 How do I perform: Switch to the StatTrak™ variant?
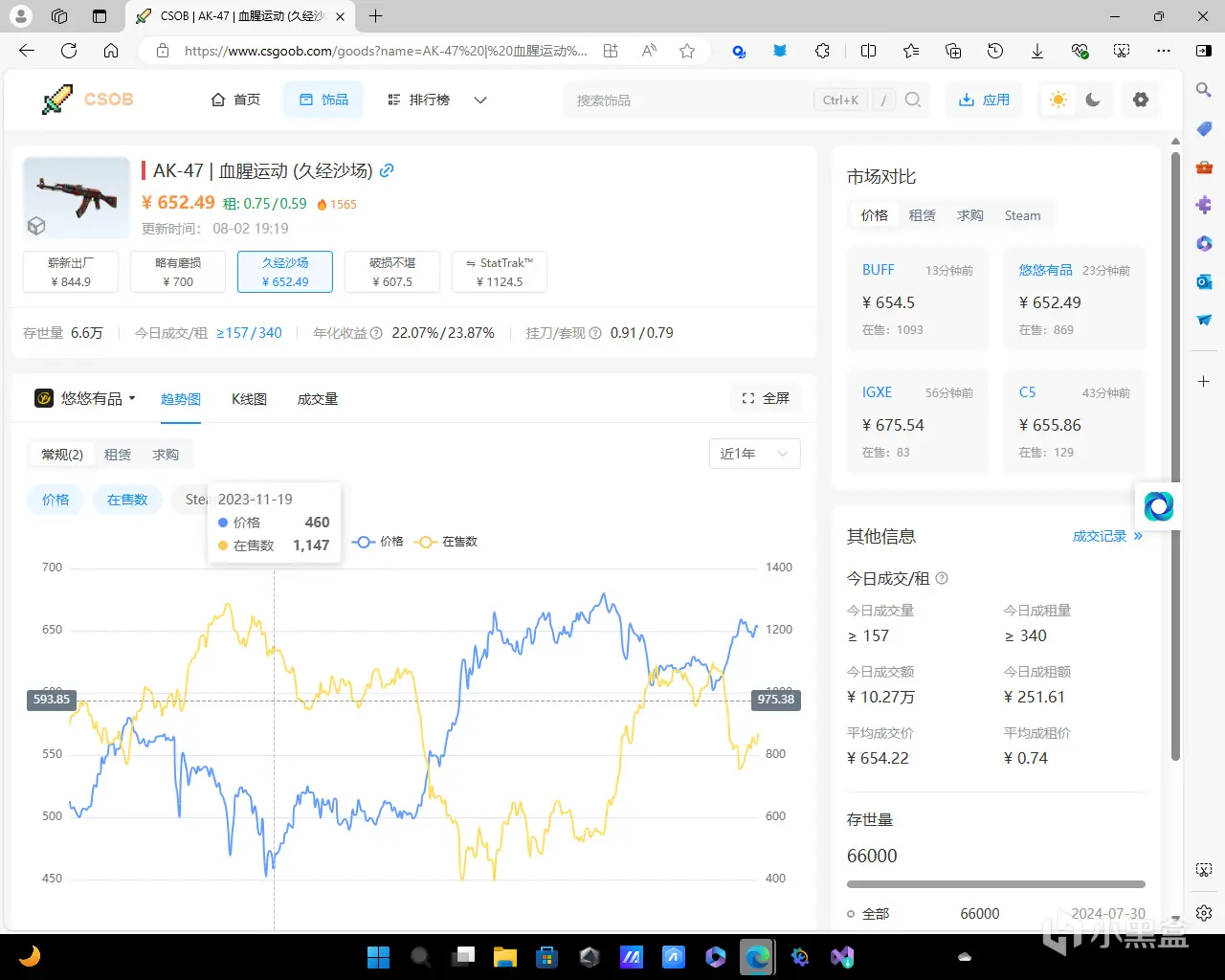coord(500,272)
